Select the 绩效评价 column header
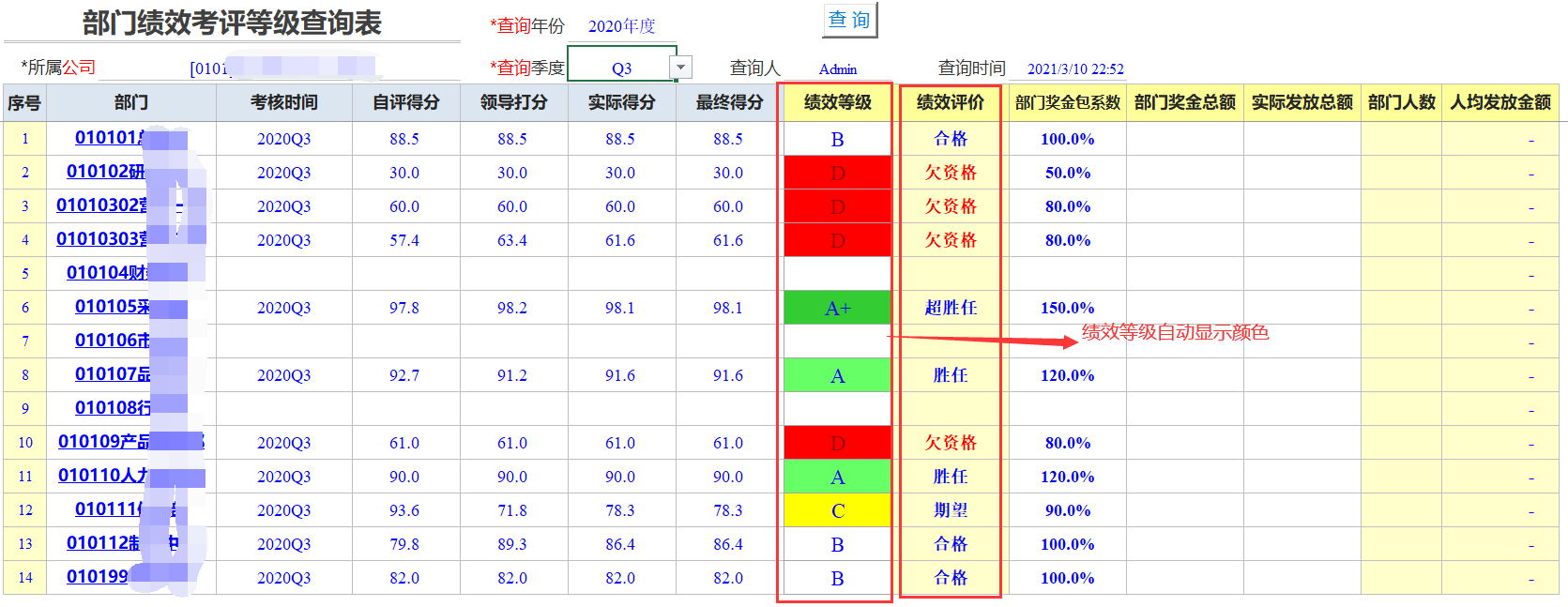 pyautogui.click(x=950, y=102)
